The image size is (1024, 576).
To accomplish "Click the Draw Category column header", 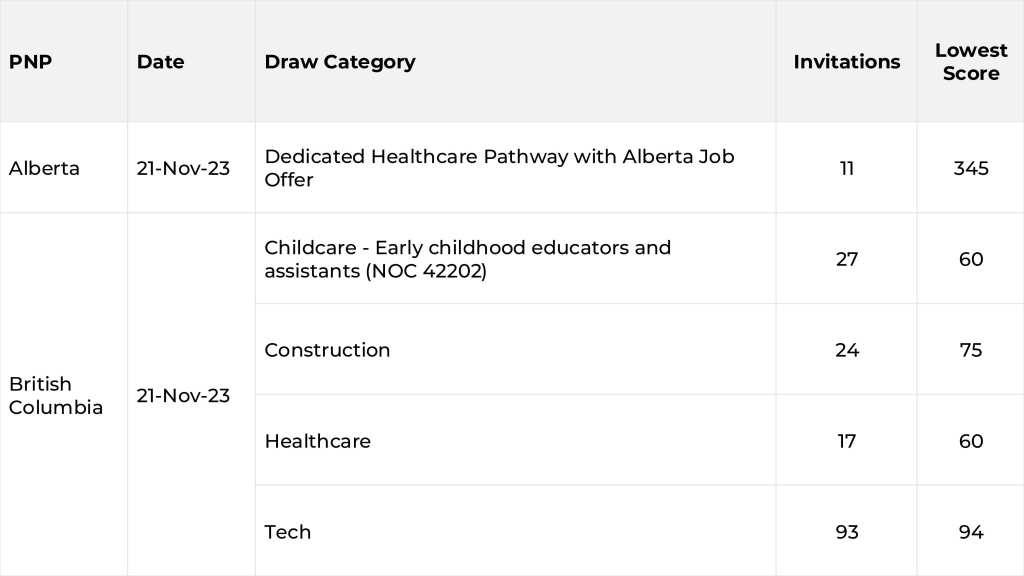I will coord(340,62).
